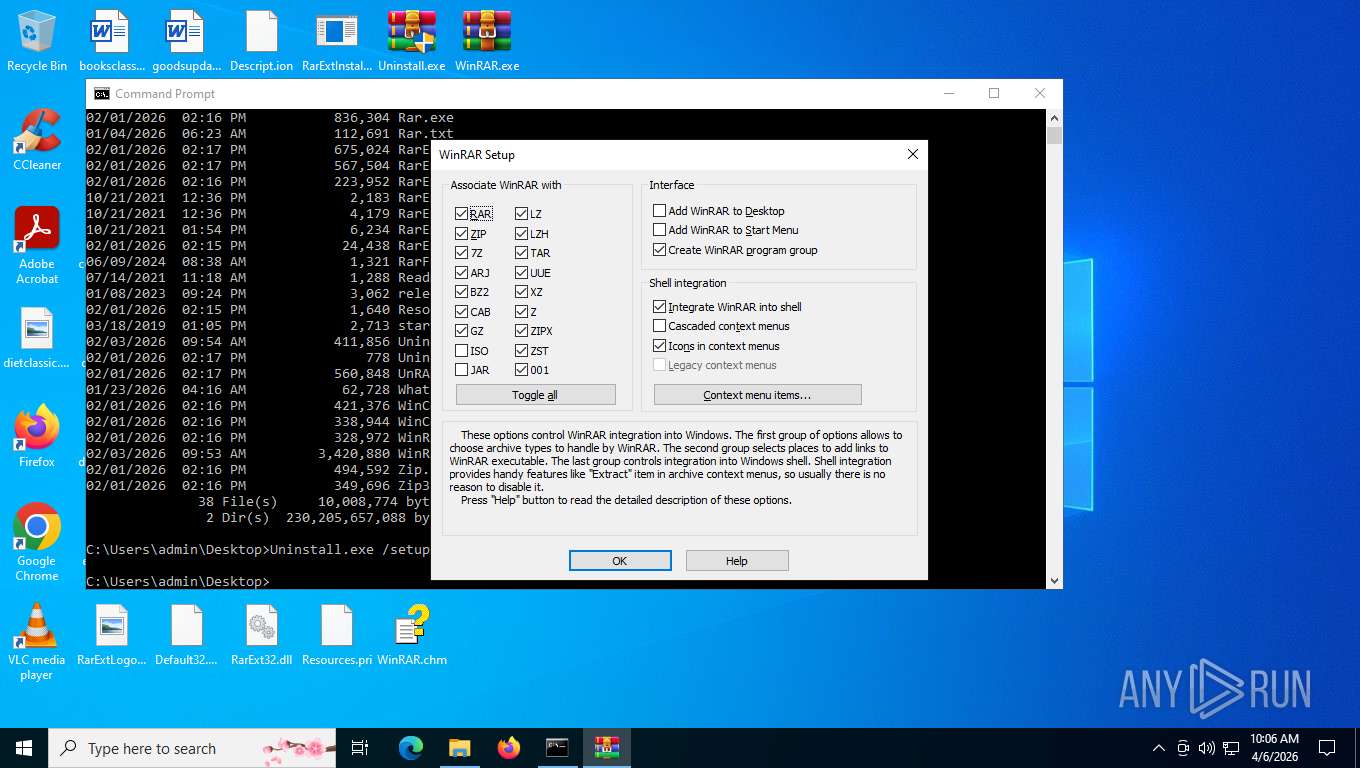Toggle the TAR association checkbox
Screen dimensions: 1360x768
(522, 253)
